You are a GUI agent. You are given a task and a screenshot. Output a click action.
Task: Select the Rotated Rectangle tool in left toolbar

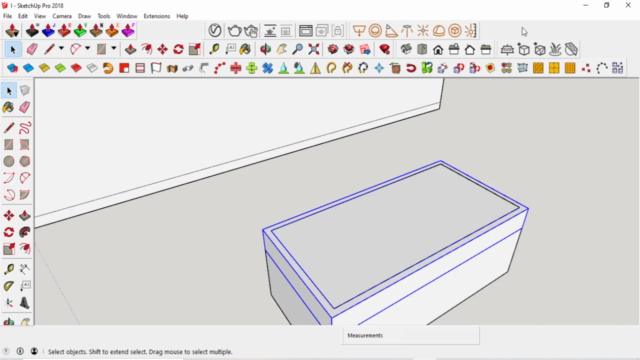(25, 144)
